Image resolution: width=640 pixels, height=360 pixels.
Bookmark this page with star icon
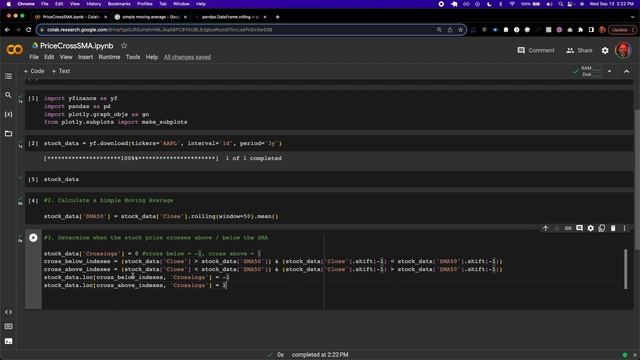(460, 30)
